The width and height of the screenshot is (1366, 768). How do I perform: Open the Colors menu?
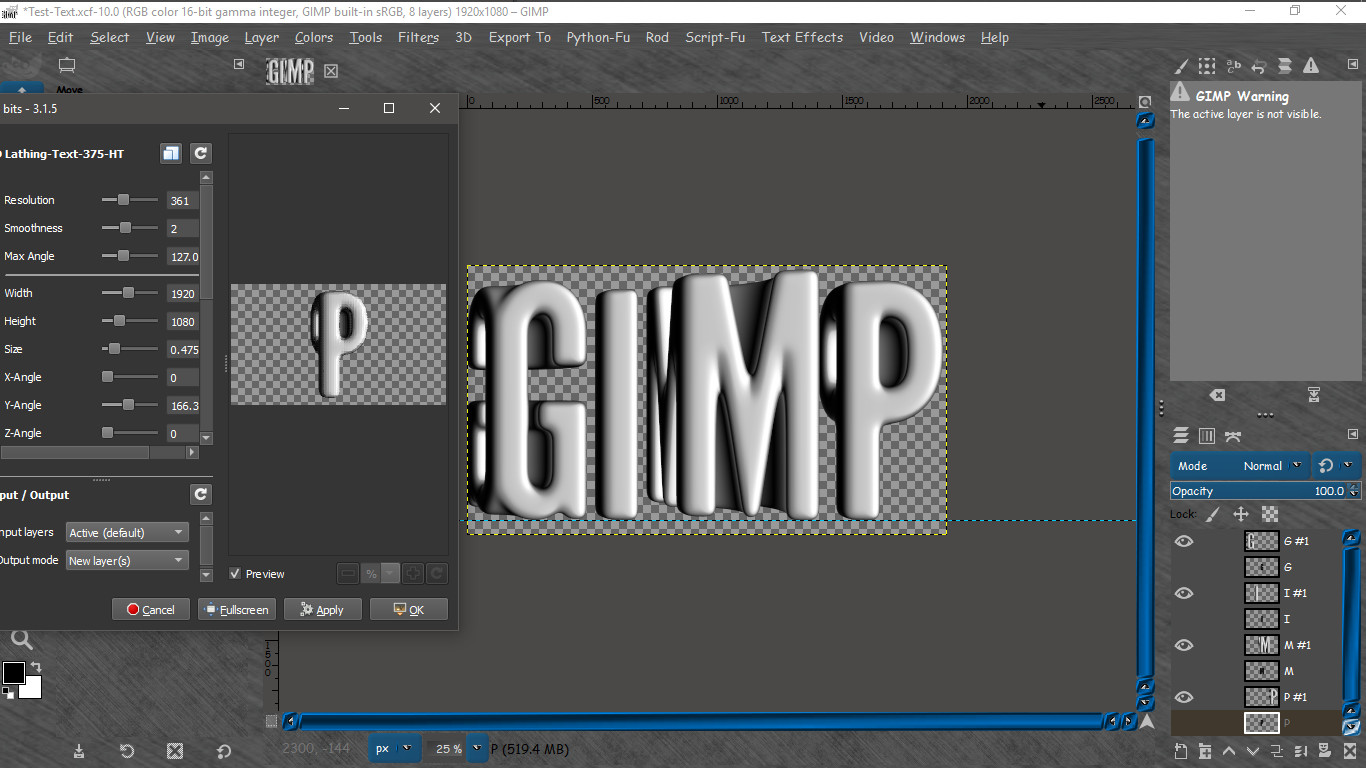coord(314,37)
